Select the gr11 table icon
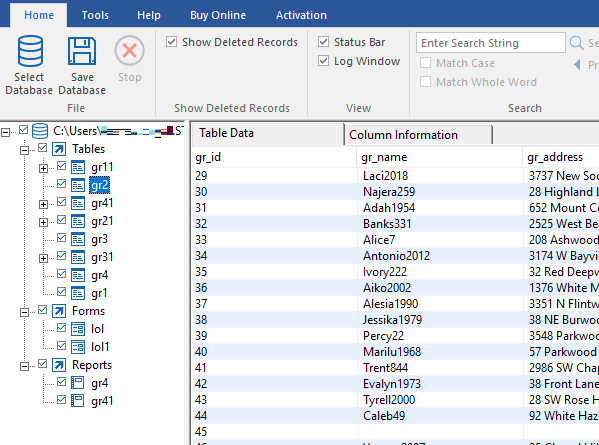Screen dimensions: 599x445 coord(78,167)
